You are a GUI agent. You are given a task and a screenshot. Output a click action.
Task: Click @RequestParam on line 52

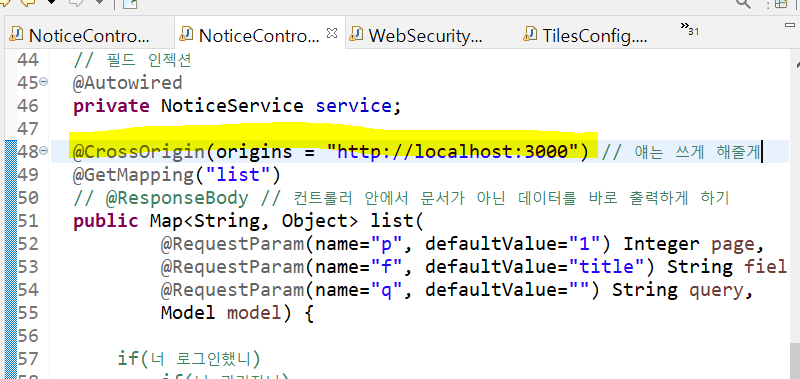(232, 244)
